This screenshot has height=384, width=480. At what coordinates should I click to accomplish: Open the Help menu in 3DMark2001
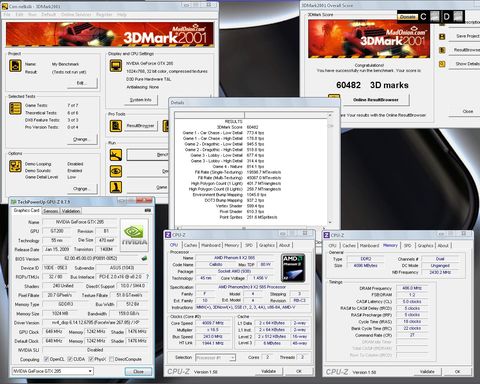(x=122, y=15)
